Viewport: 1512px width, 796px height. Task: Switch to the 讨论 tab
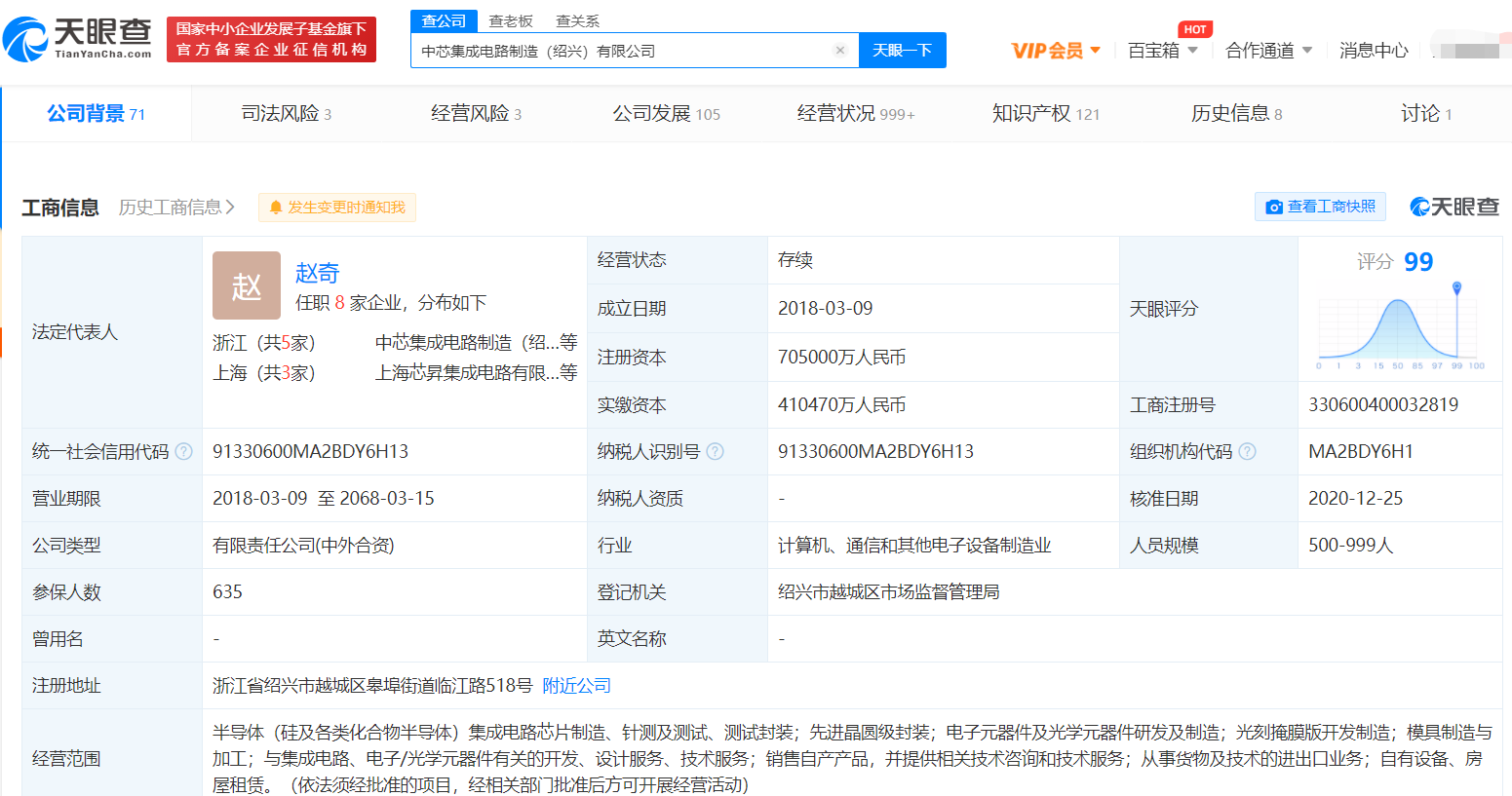pos(1426,114)
